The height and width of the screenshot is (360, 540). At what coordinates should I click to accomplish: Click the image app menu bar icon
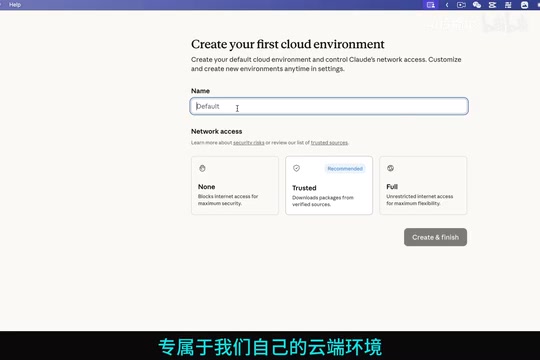[524, 5]
